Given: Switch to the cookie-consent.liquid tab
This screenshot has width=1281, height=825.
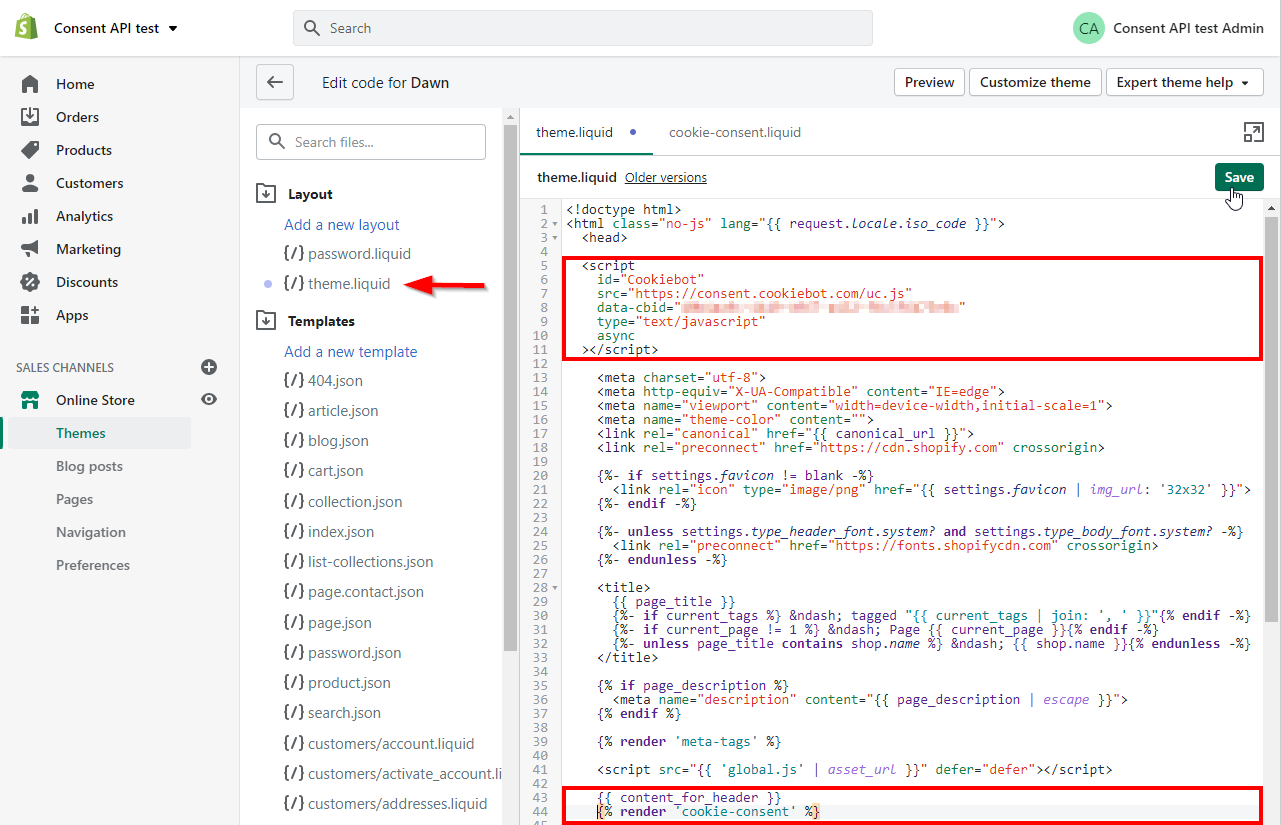Looking at the screenshot, I should click(x=735, y=132).
